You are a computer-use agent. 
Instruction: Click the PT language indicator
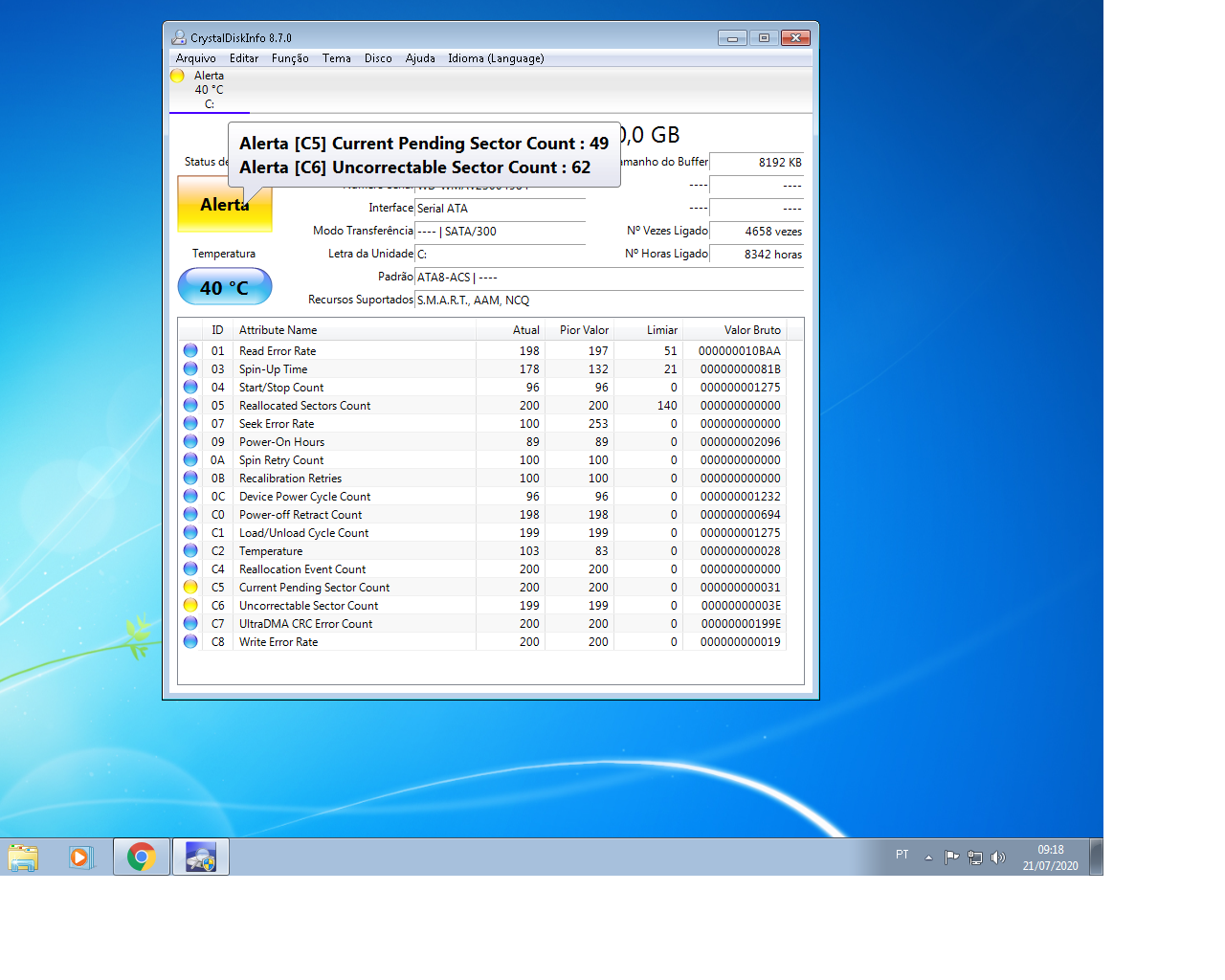902,855
